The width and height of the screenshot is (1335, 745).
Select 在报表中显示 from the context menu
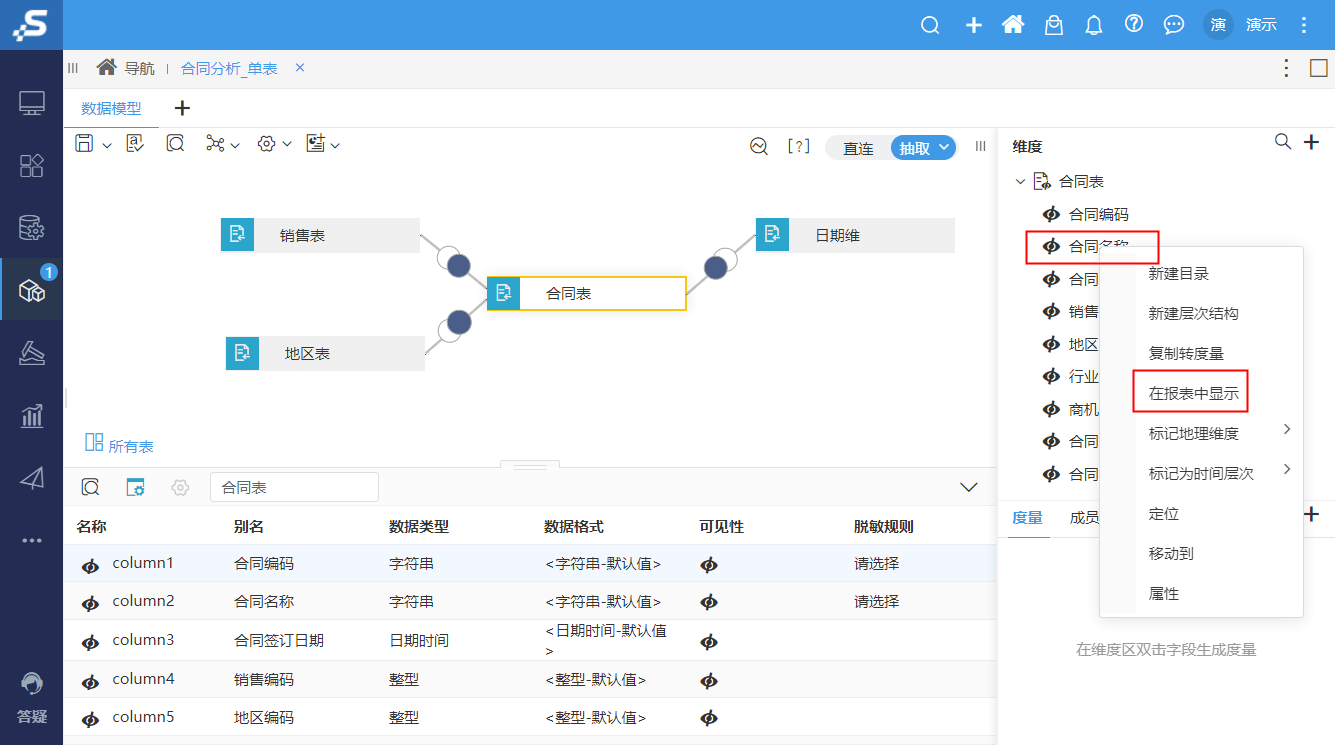(x=1190, y=391)
